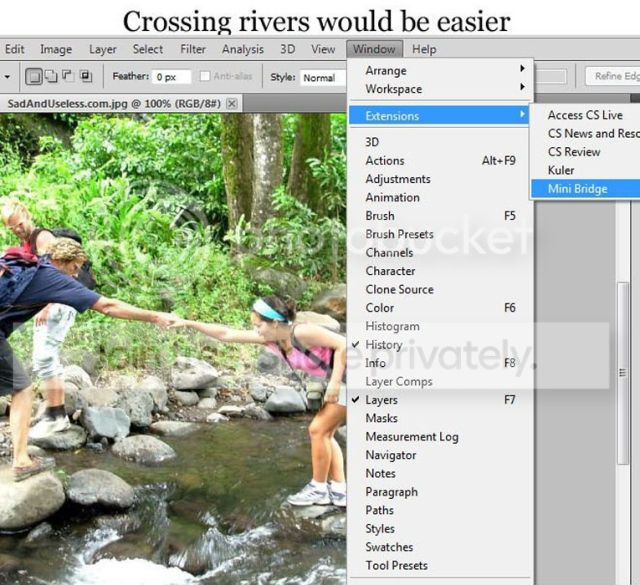Toggle the Anti-alias checkbox

click(x=205, y=76)
